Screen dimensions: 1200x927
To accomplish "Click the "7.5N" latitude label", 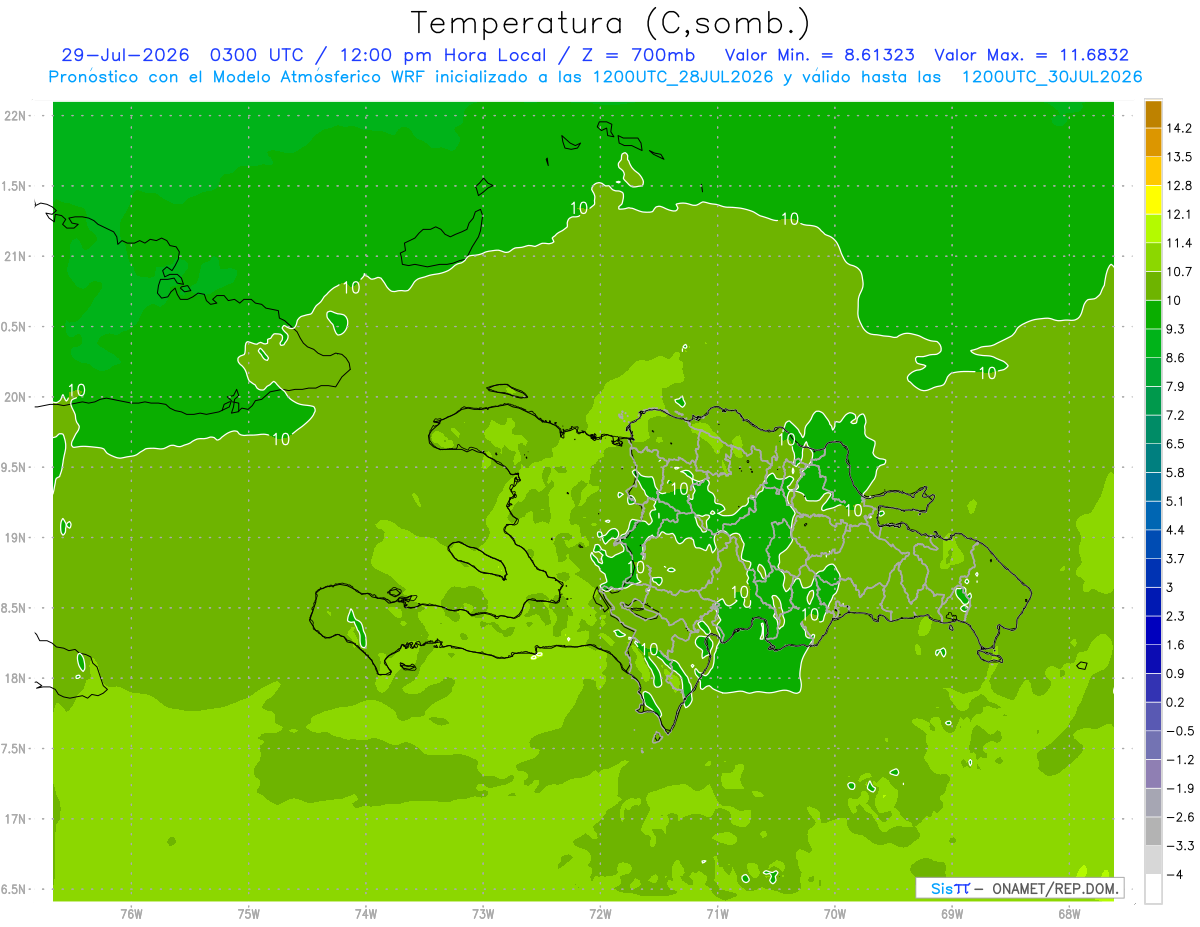I will [16, 749].
